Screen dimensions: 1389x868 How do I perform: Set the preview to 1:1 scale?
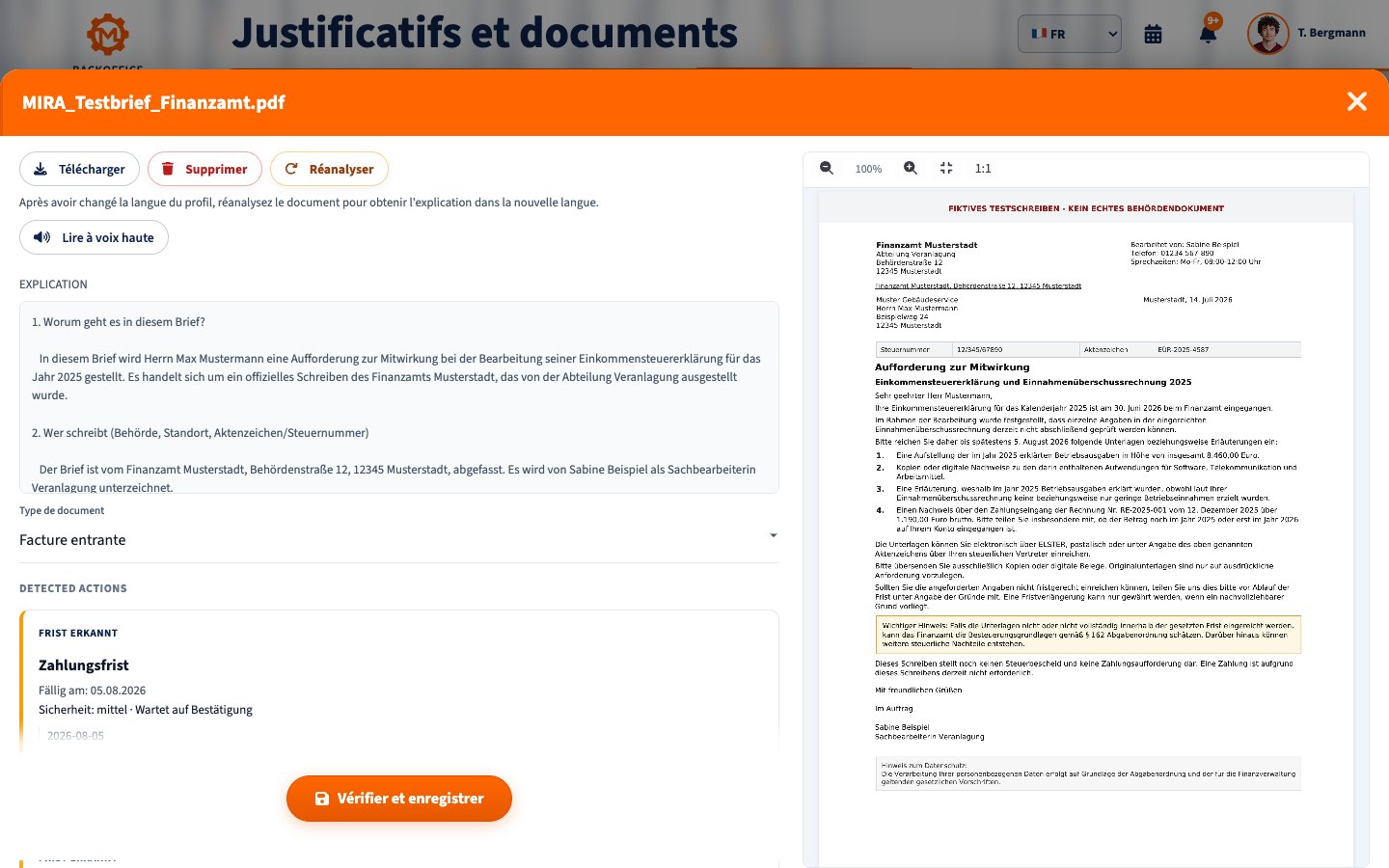[983, 168]
